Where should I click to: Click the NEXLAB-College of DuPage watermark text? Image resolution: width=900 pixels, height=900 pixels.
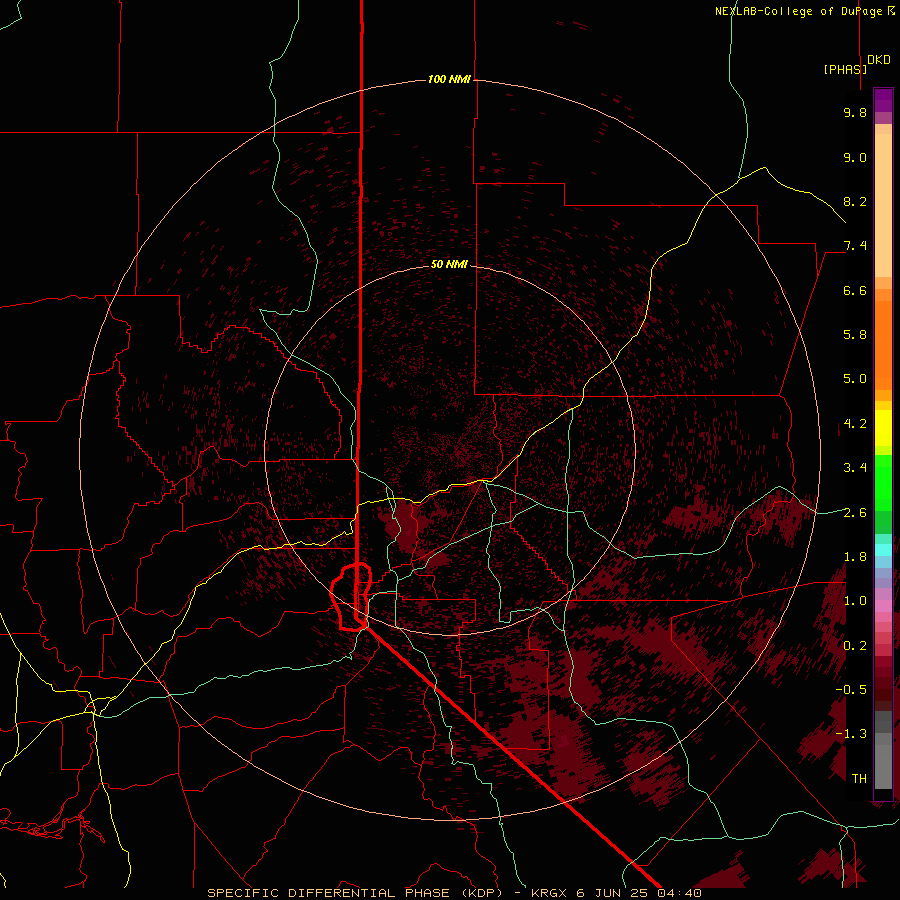(x=798, y=11)
